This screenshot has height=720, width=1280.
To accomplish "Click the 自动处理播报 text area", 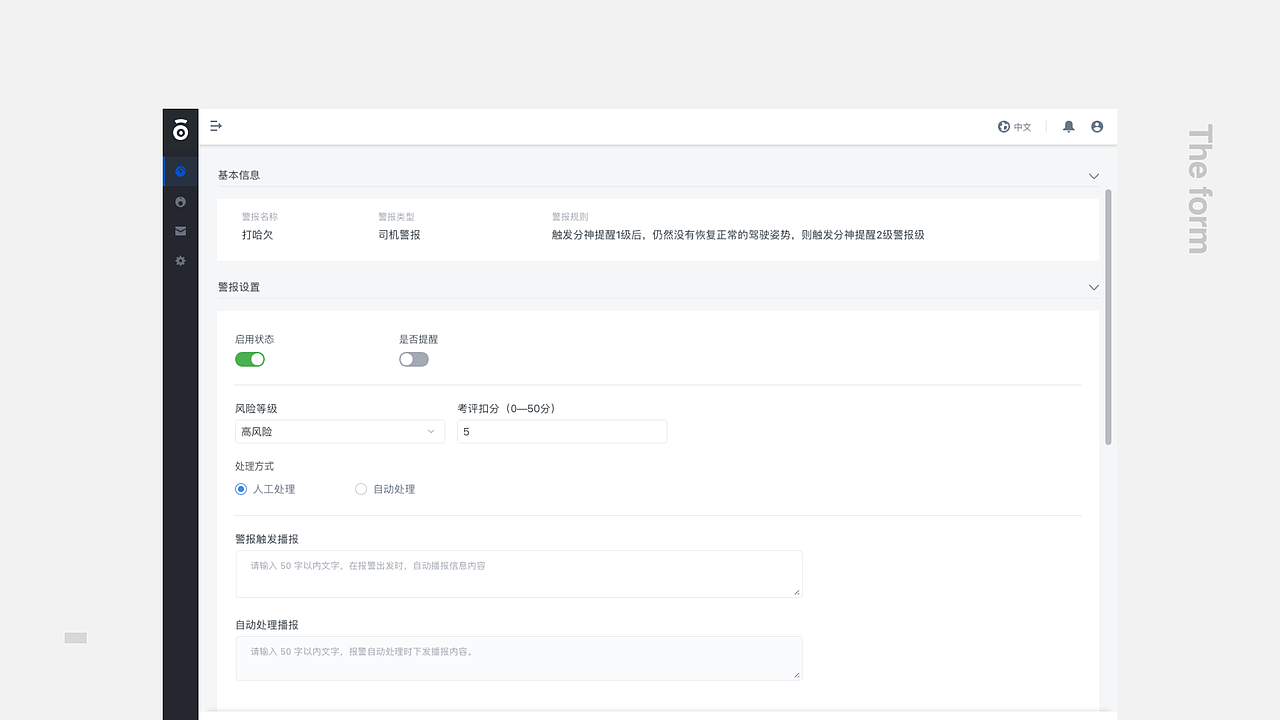I will click(519, 658).
